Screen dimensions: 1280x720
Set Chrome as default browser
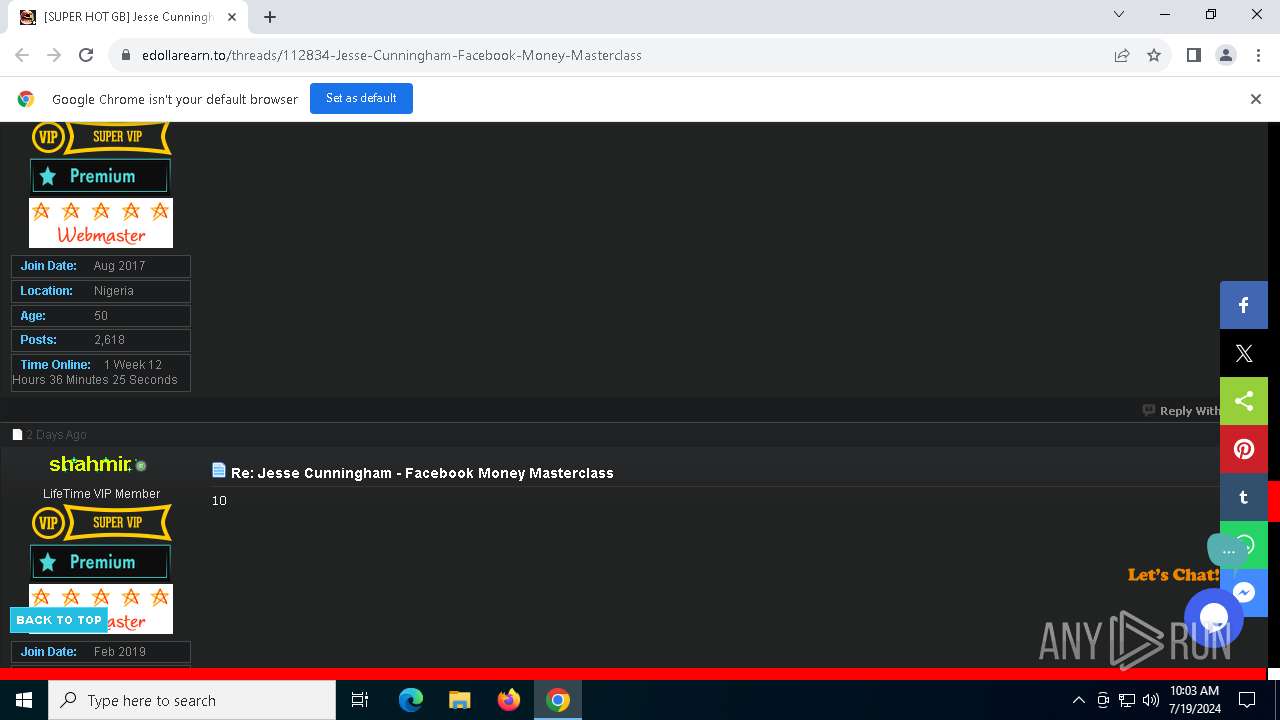point(361,98)
